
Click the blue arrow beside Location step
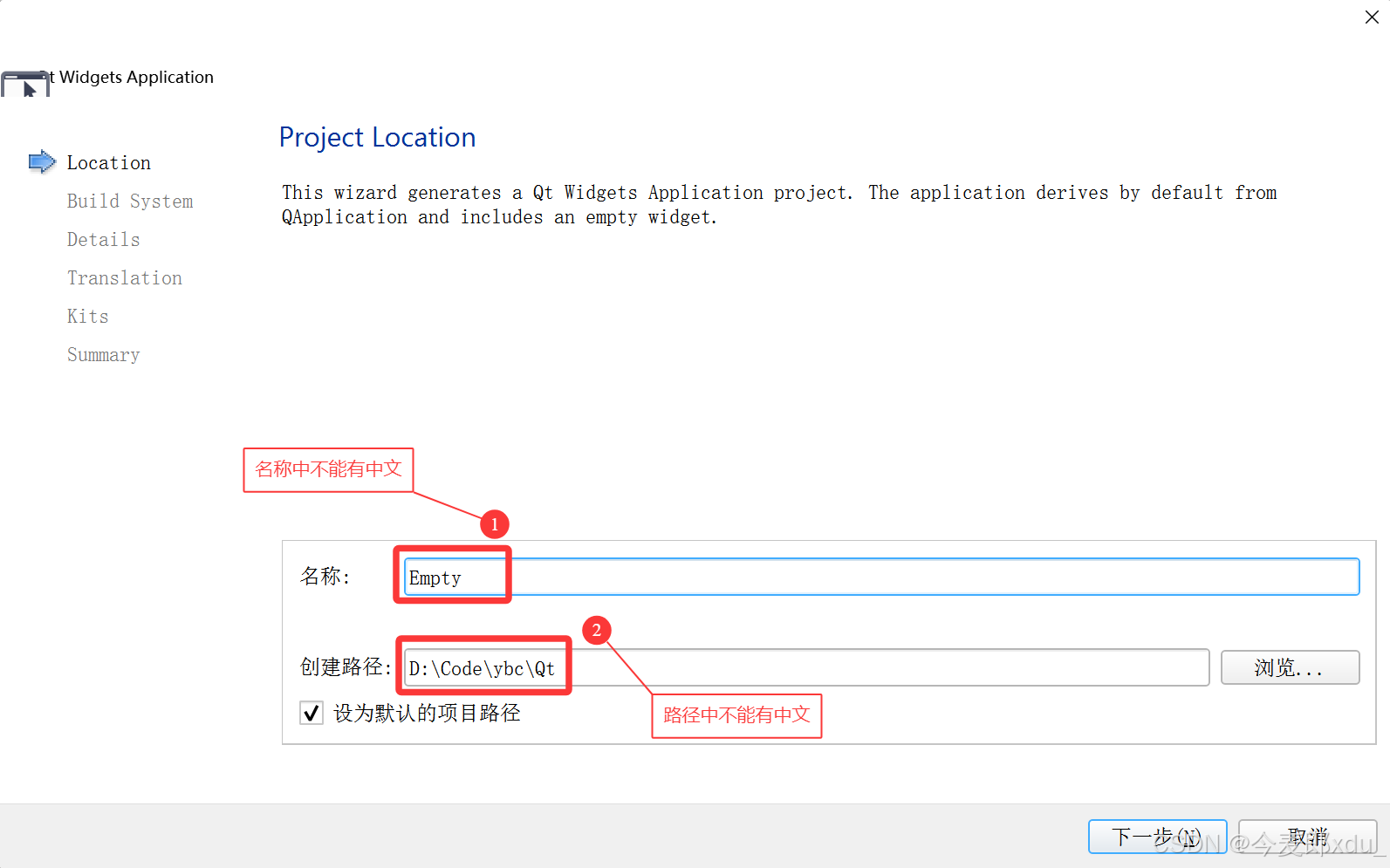(42, 161)
